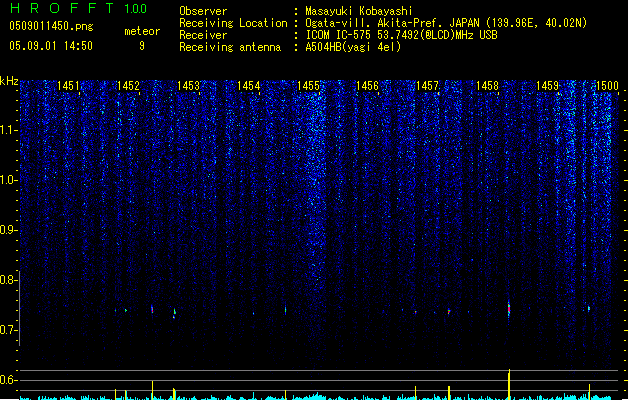The height and width of the screenshot is (400, 629).
Task: Click the tallest yellow power spike after 1458
Action: click(509, 384)
